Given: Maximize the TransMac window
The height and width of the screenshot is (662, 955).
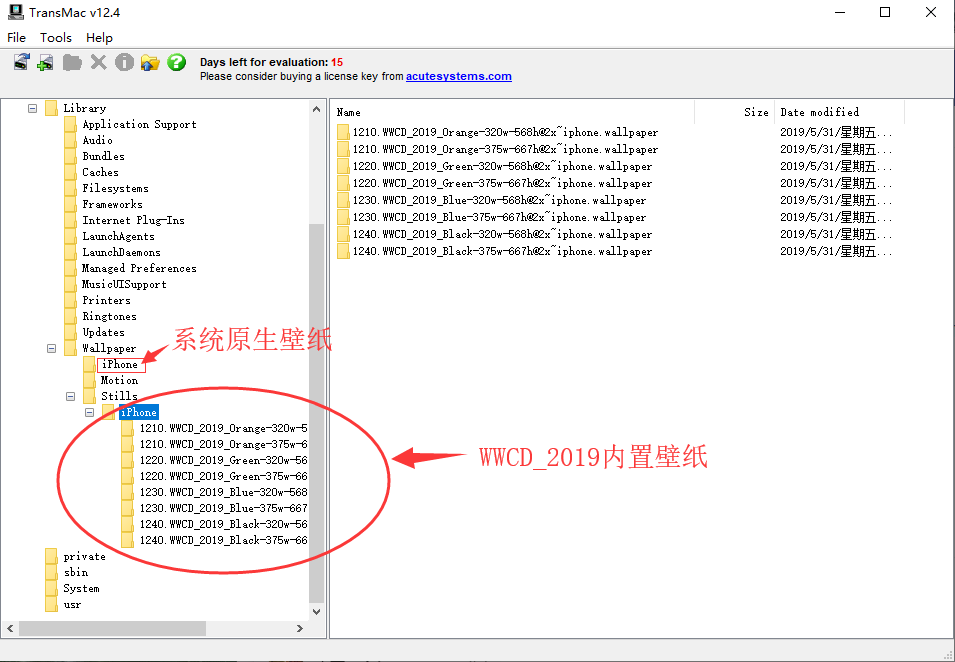Looking at the screenshot, I should pyautogui.click(x=885, y=12).
